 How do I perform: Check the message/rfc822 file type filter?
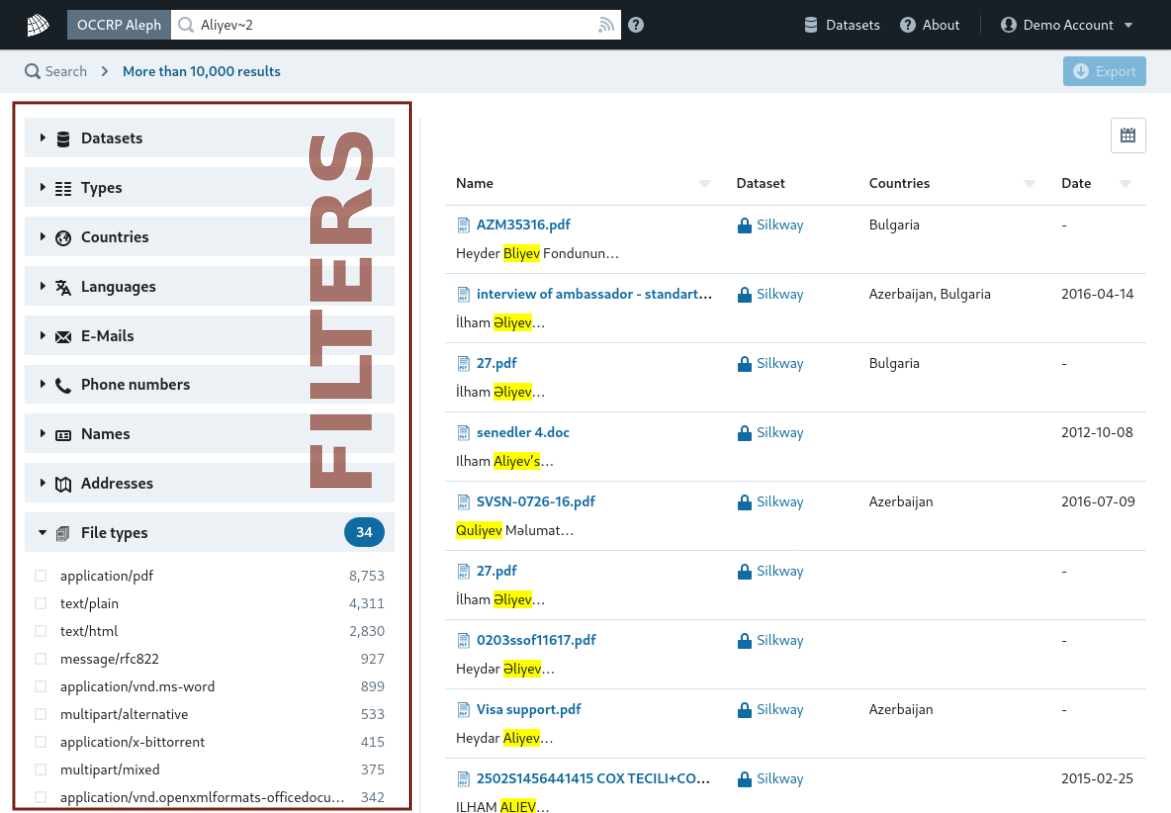click(x=40, y=658)
